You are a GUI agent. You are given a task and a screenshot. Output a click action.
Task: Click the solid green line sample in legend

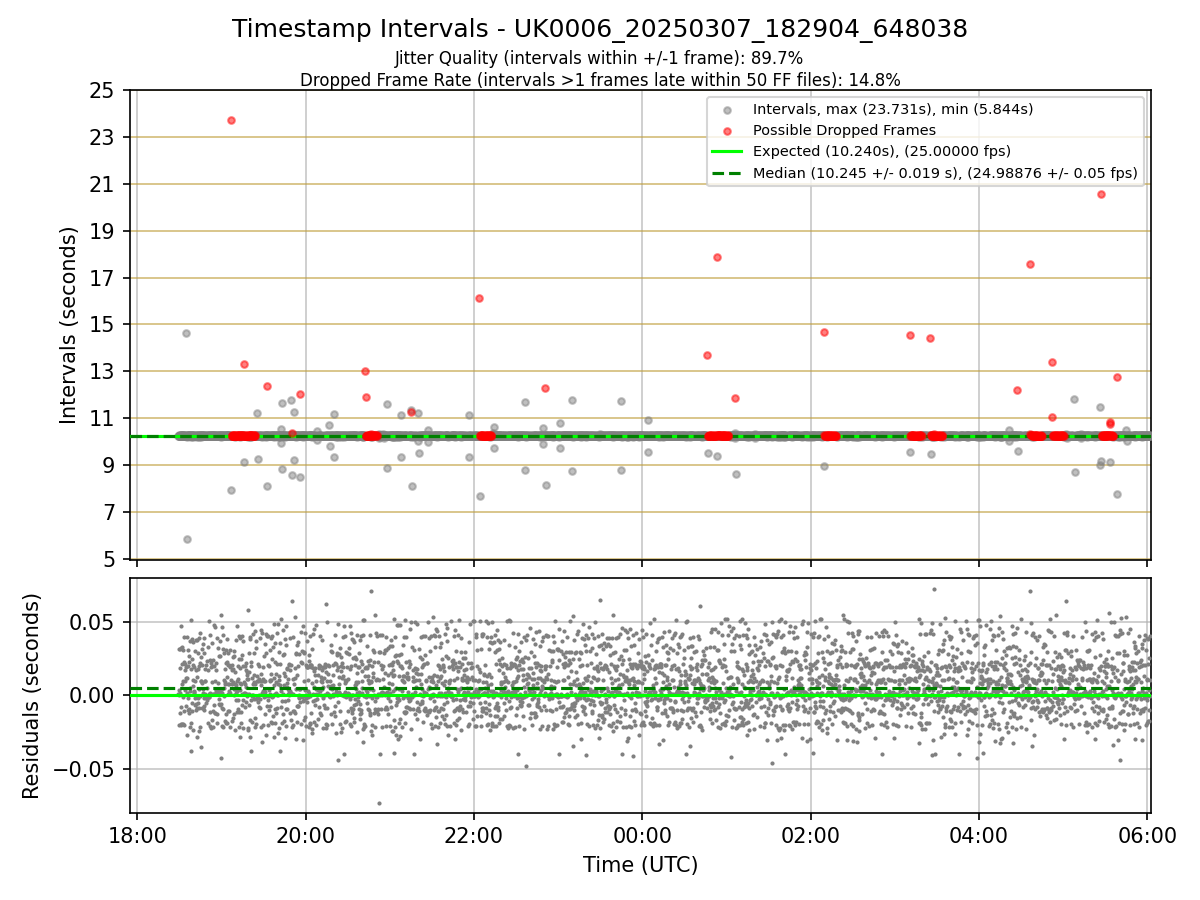click(x=728, y=152)
